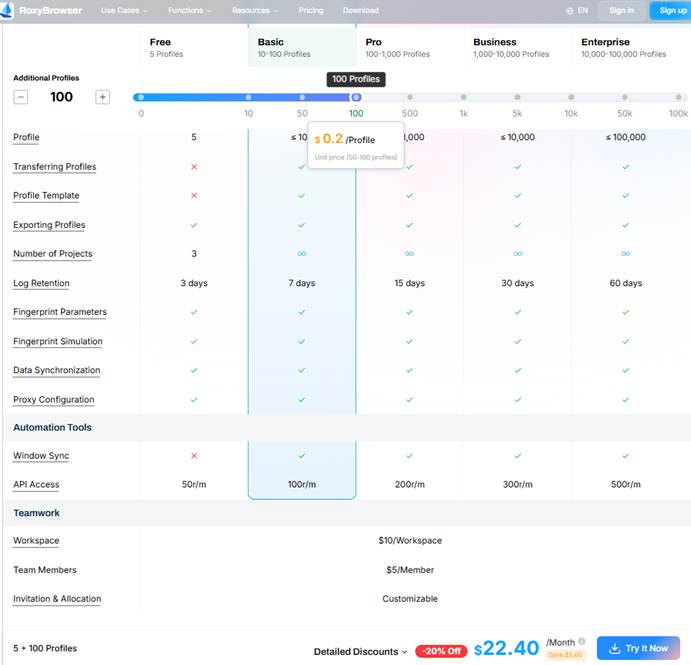
Task: Click the 5 + 100 Profiles summary
Action: [x=45, y=648]
